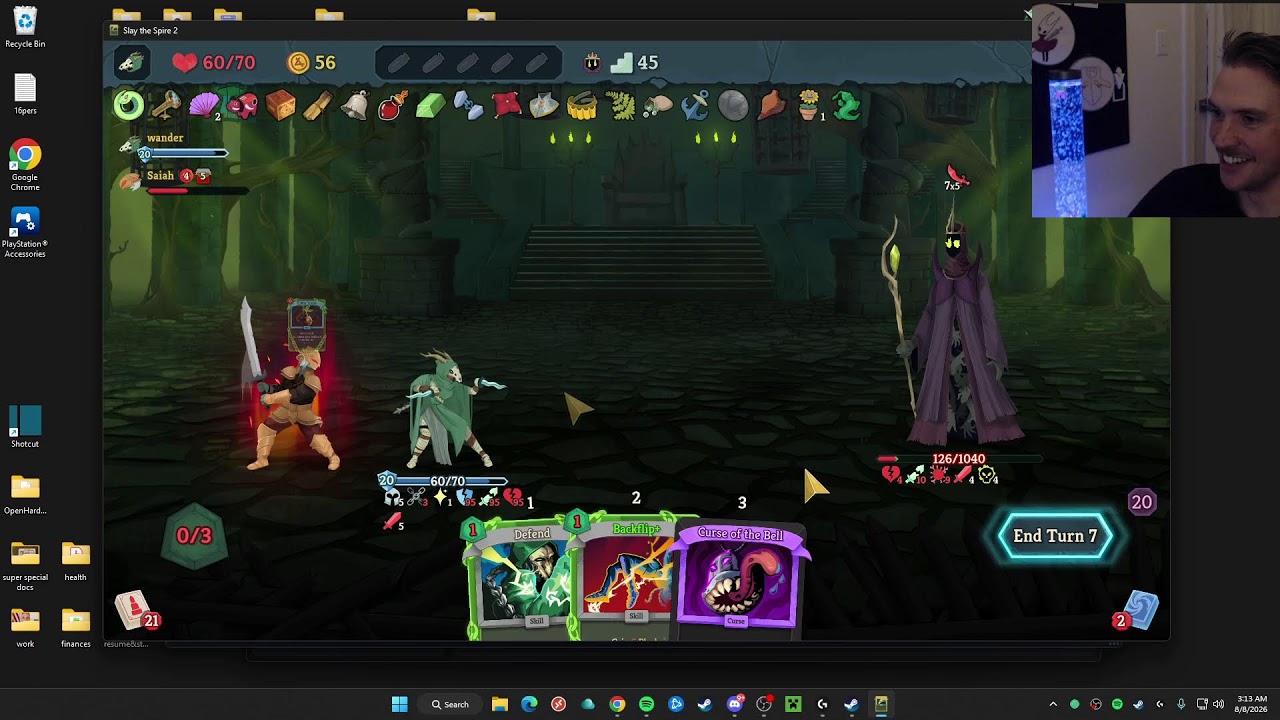1280x720 pixels.
Task: Click the player 60/70 health bar
Action: (446, 481)
